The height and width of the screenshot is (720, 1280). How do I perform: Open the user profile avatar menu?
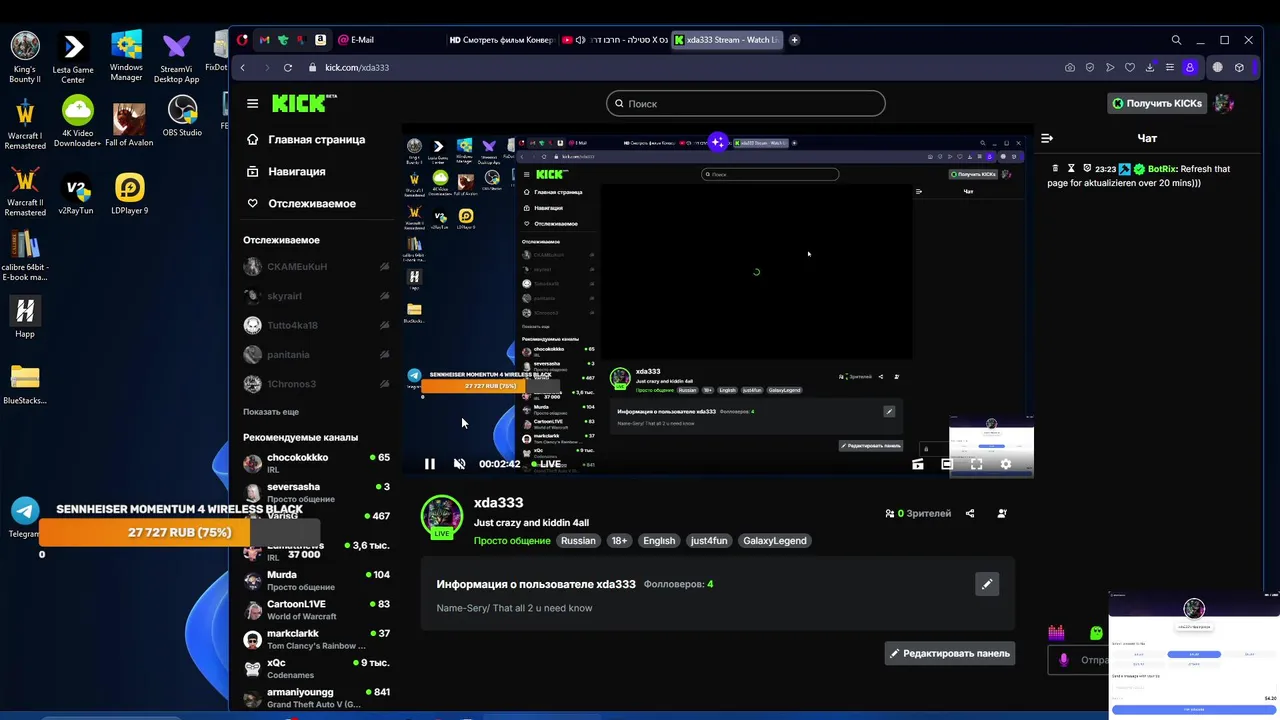point(1225,103)
